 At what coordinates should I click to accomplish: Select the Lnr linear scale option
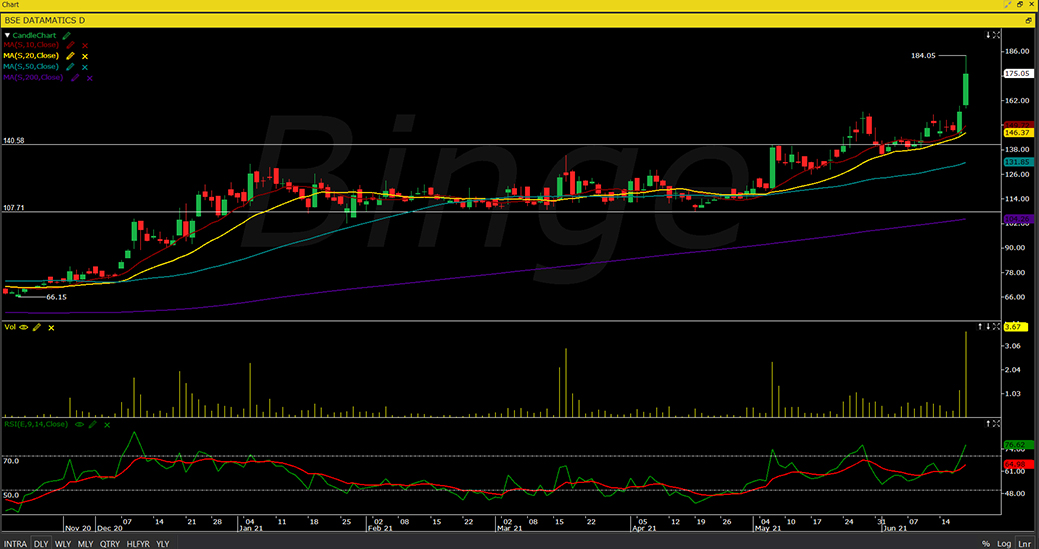[1025, 544]
